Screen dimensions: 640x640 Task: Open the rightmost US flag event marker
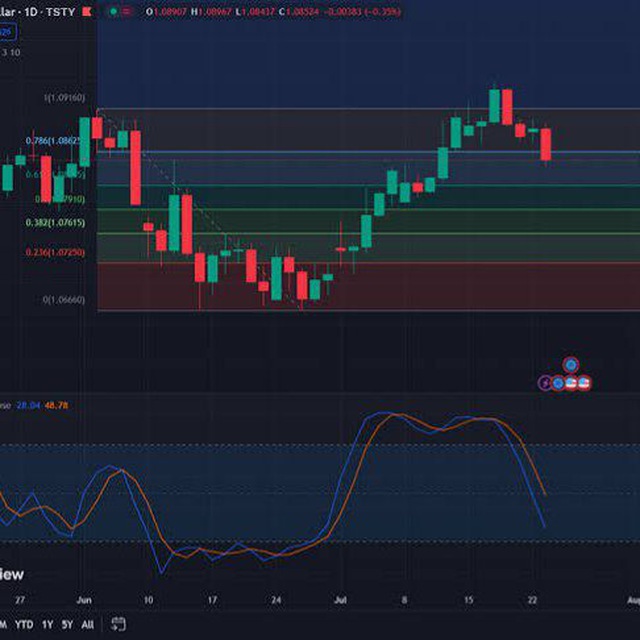(x=584, y=383)
